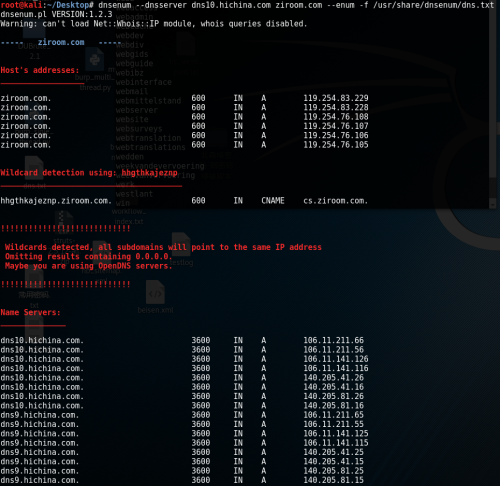This screenshot has width=500, height=486.
Task: Click name server IP 140.205.41.15
Action: [x=333, y=462]
